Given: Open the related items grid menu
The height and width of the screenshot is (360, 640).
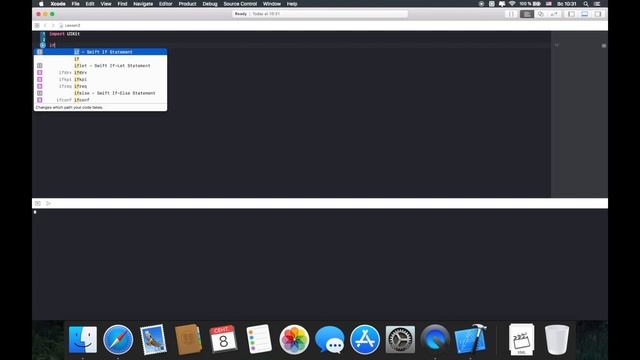Looking at the screenshot, I should (x=37, y=25).
